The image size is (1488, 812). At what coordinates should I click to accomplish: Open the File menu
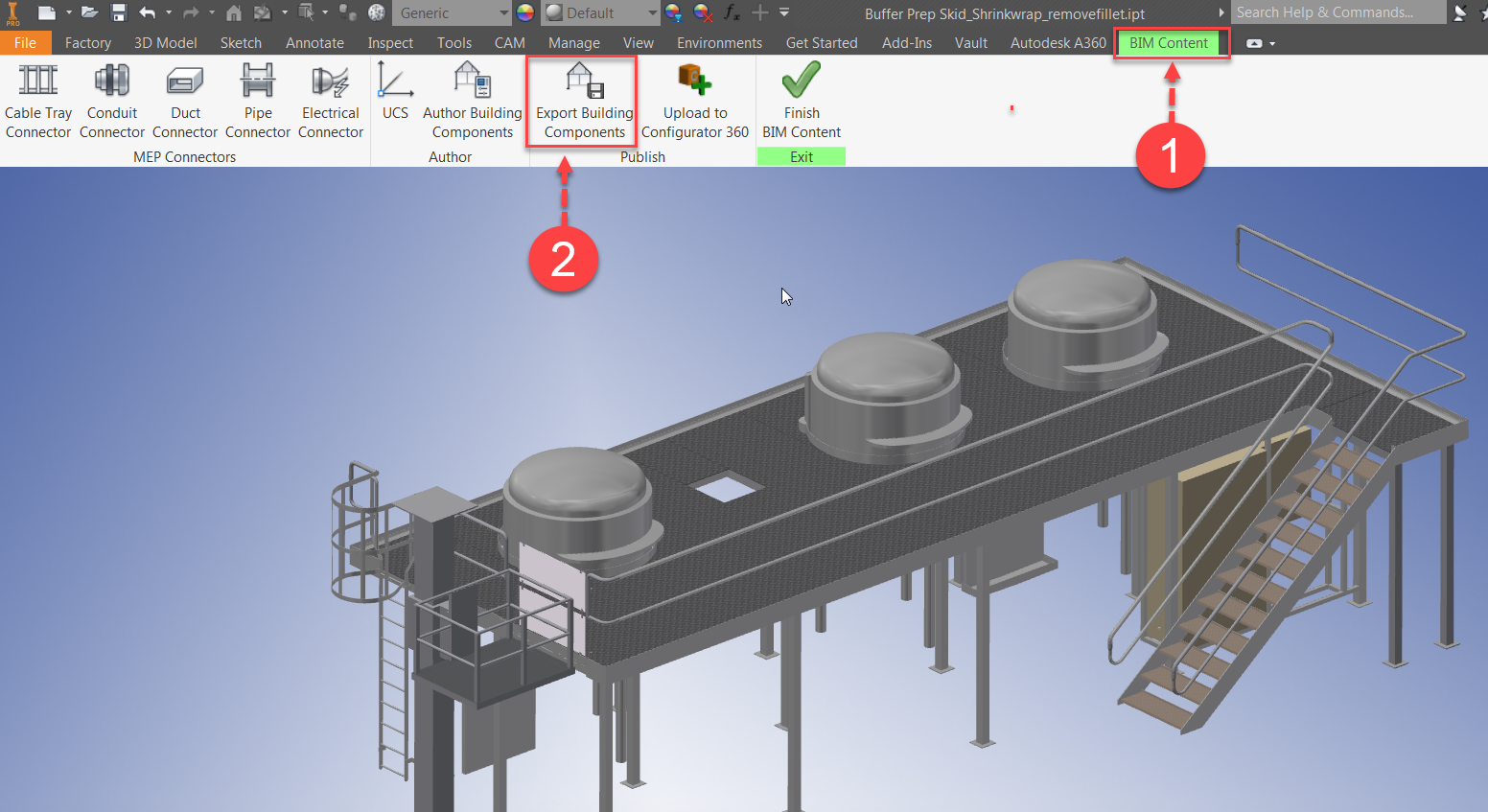[25, 42]
